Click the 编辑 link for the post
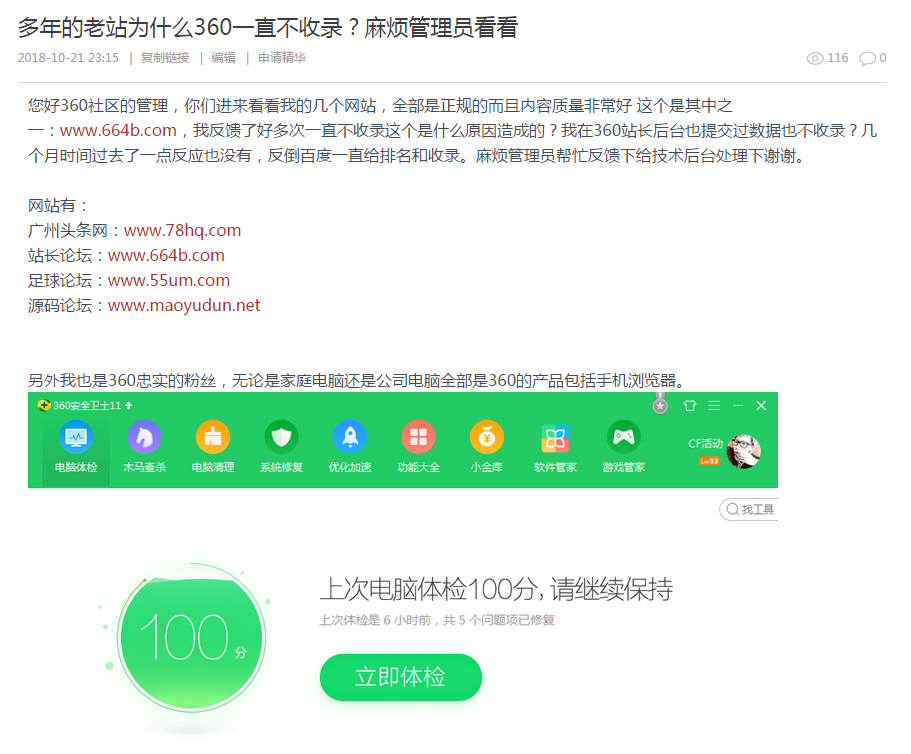This screenshot has height=754, width=911. (x=223, y=58)
